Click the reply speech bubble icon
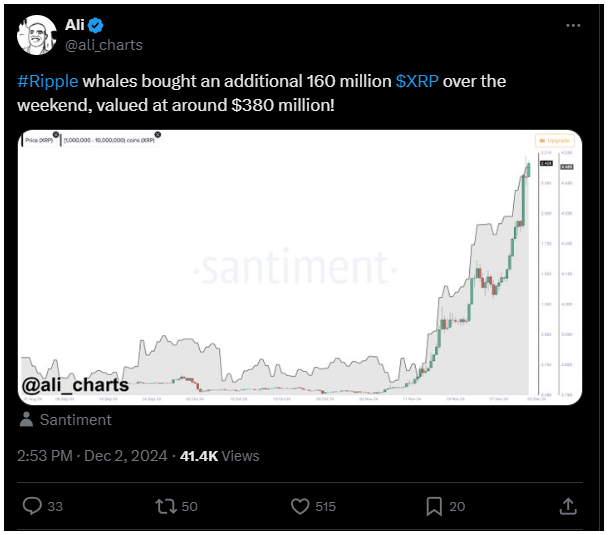Screen dimensions: 608x535 (x=32, y=506)
